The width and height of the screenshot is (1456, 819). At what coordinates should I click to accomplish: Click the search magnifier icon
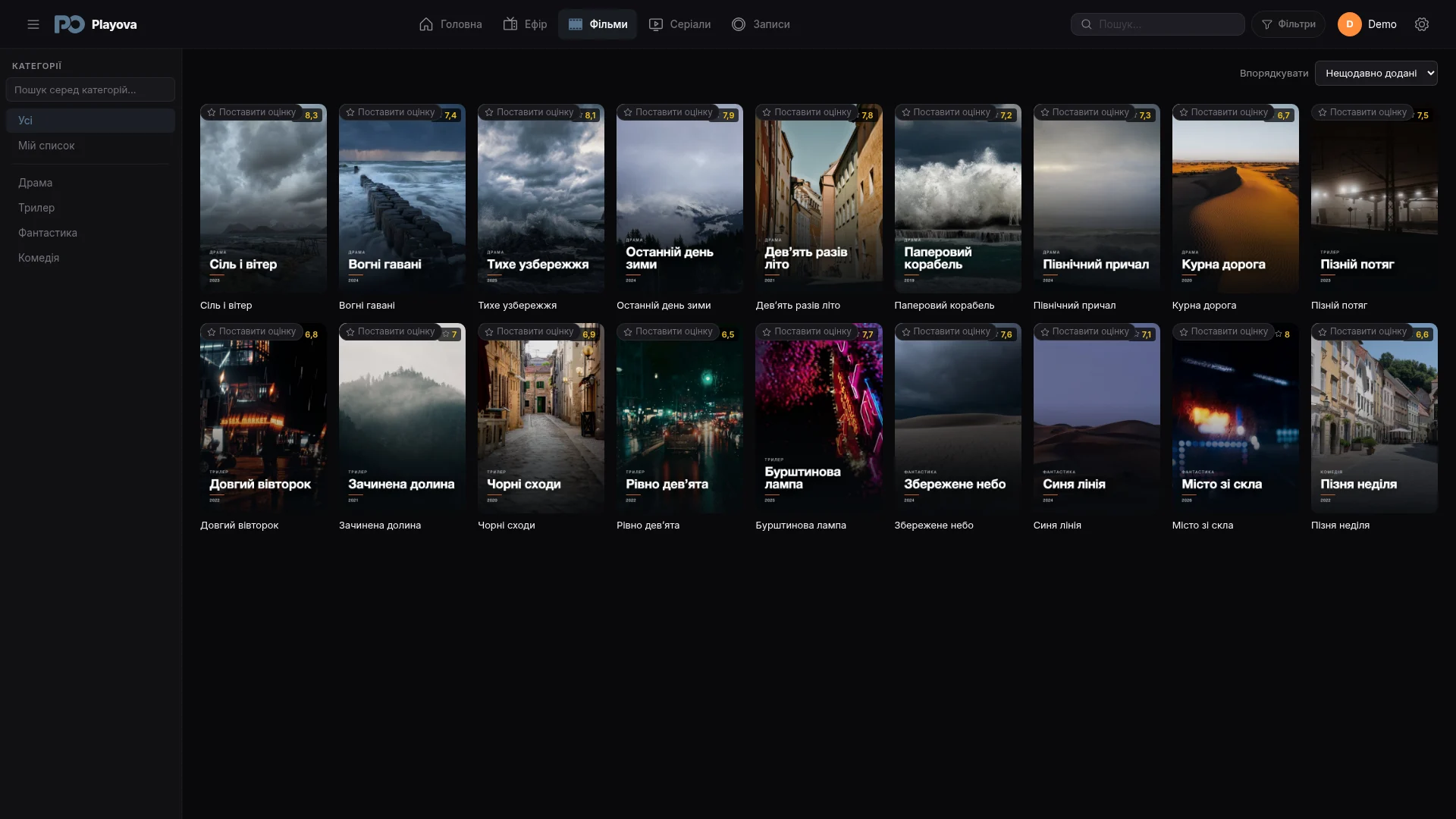pyautogui.click(x=1086, y=24)
